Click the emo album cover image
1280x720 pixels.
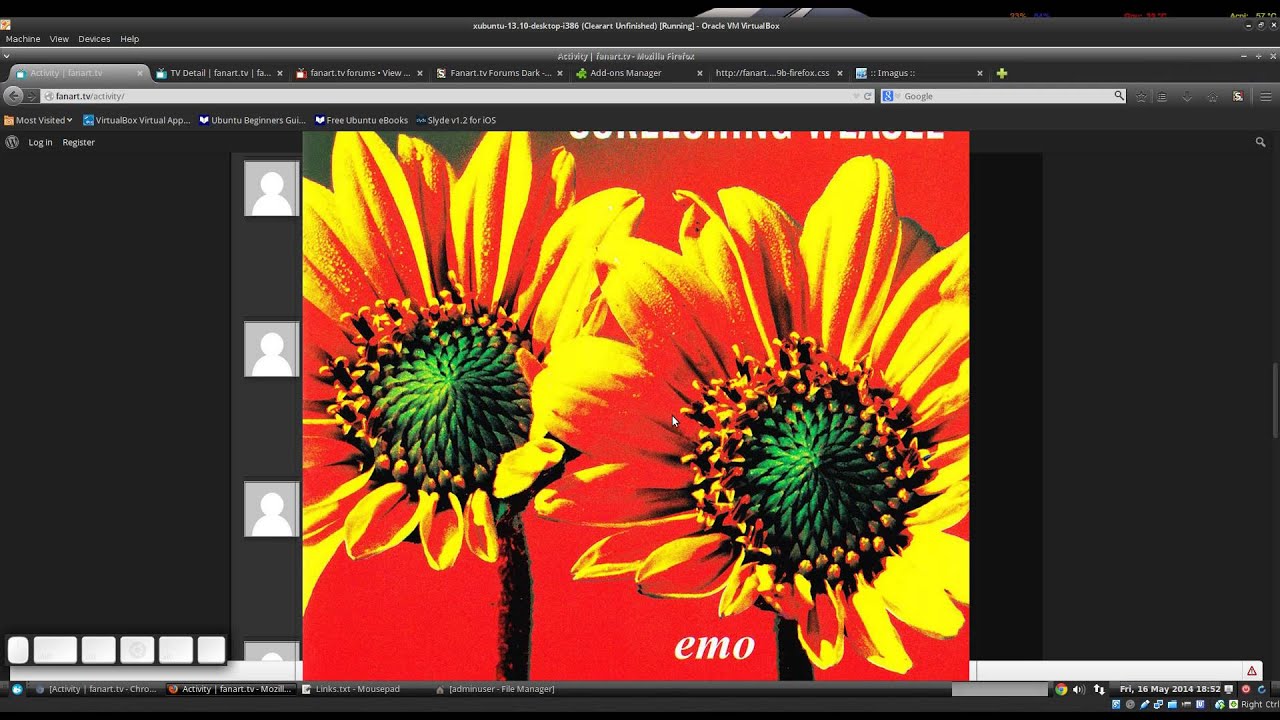636,406
